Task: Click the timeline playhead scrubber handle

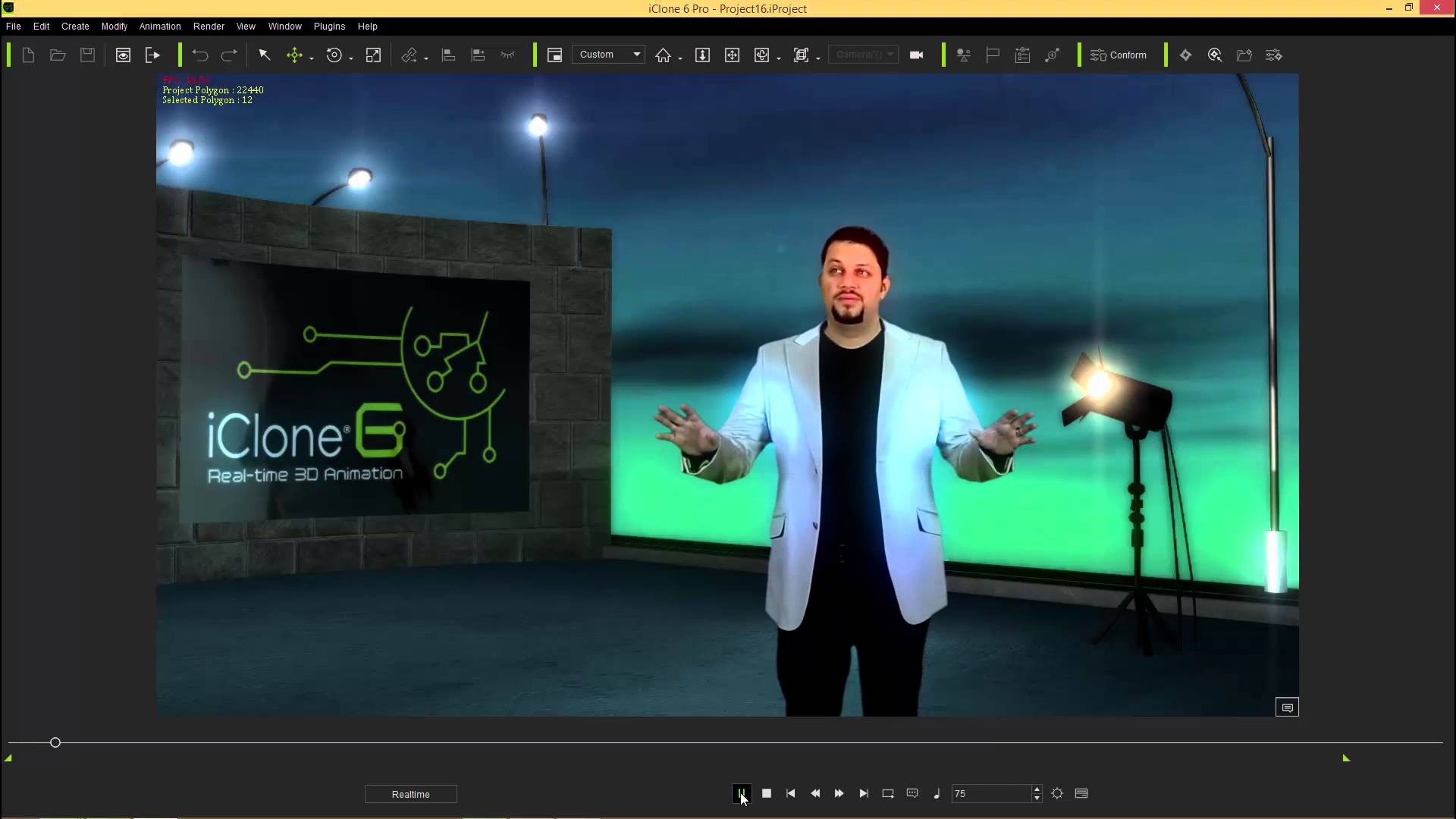Action: pyautogui.click(x=55, y=742)
